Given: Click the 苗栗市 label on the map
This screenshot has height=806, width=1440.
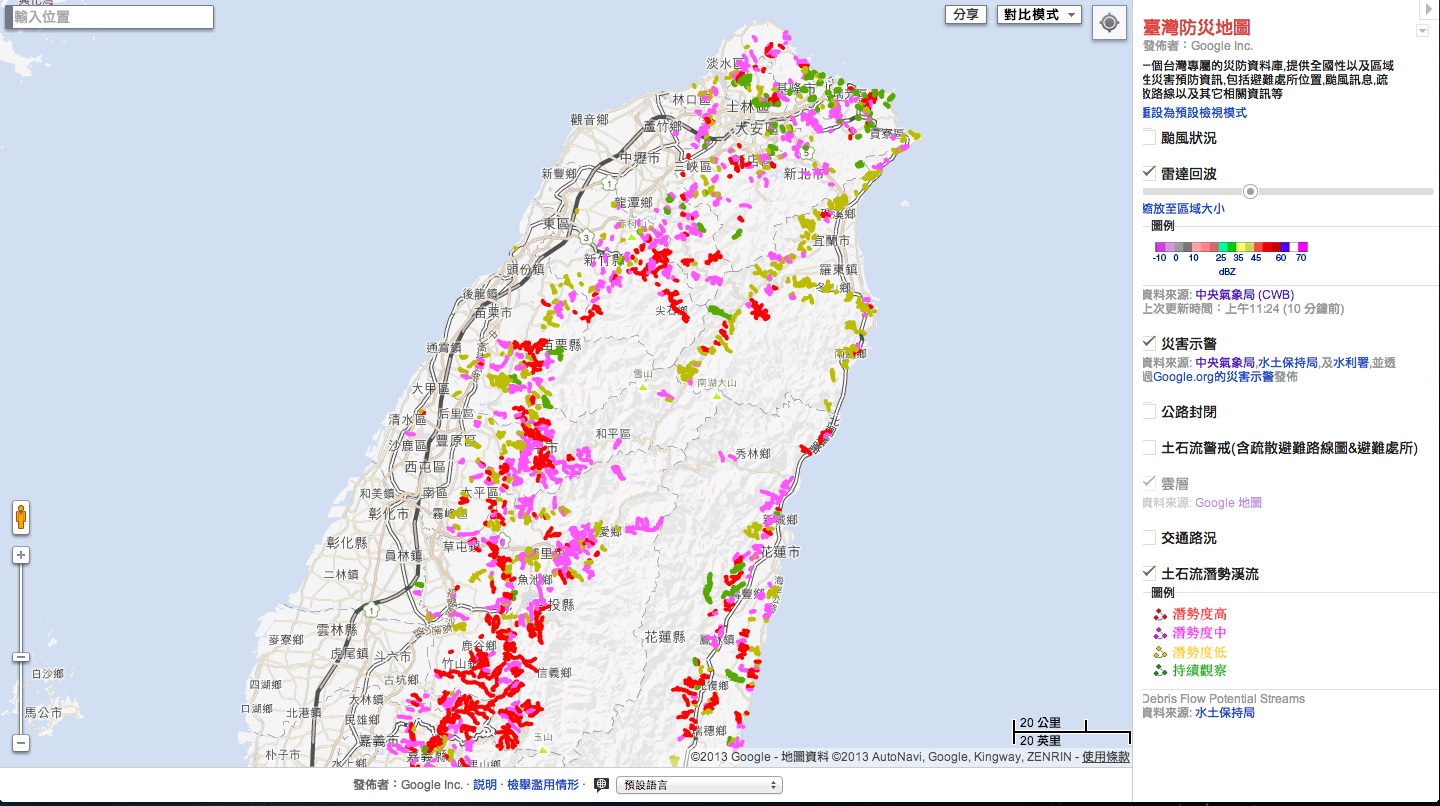Looking at the screenshot, I should (x=493, y=312).
